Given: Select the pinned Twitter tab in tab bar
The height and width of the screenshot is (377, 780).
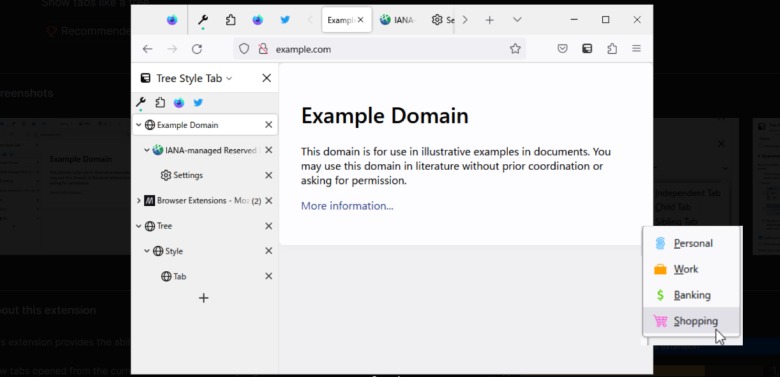Looking at the screenshot, I should click(285, 20).
